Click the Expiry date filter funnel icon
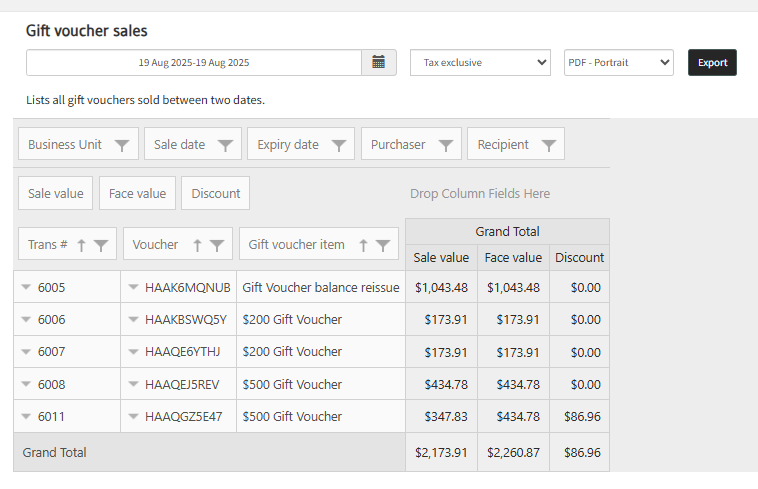 [339, 145]
